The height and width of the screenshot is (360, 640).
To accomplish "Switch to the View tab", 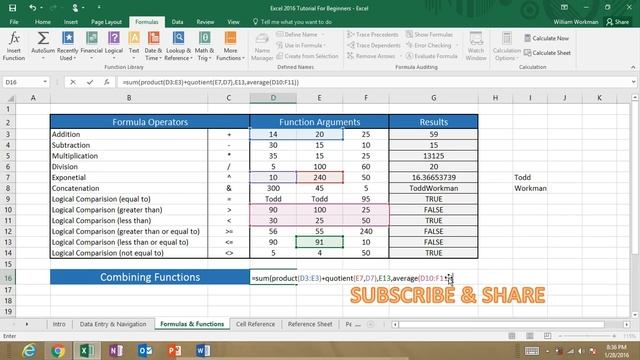I will point(233,22).
